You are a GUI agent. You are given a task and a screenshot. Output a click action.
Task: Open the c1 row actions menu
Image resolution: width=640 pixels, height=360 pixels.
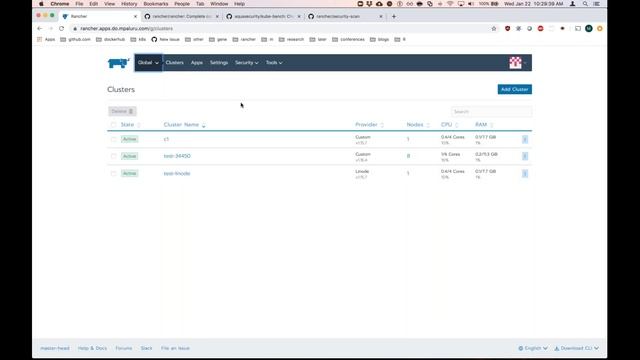(x=525, y=140)
